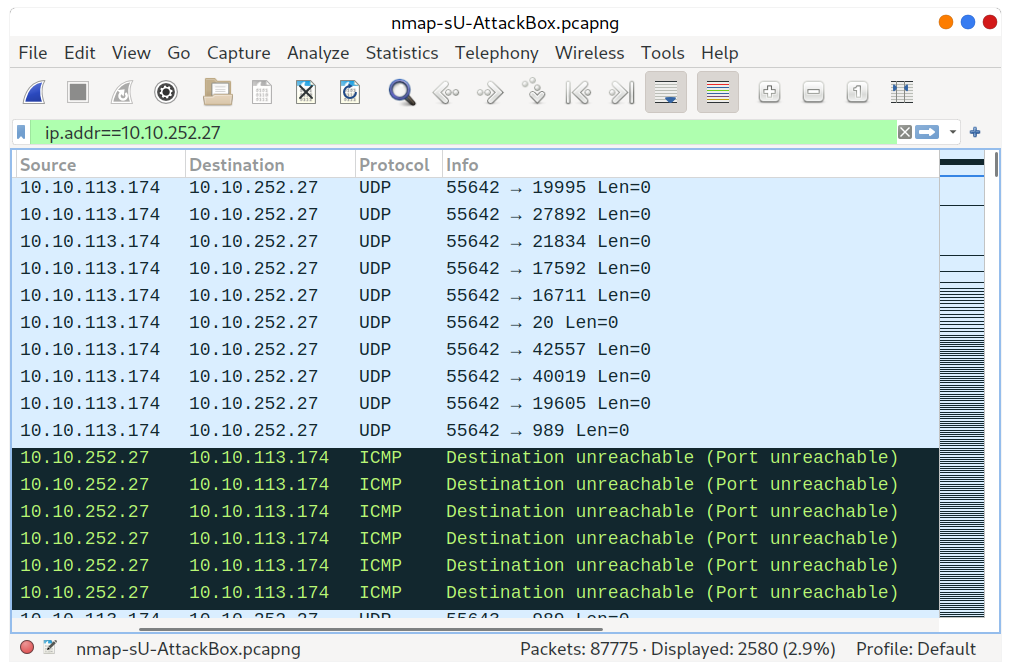Close this capture file
The width and height of the screenshot is (1011, 671).
point(306,92)
